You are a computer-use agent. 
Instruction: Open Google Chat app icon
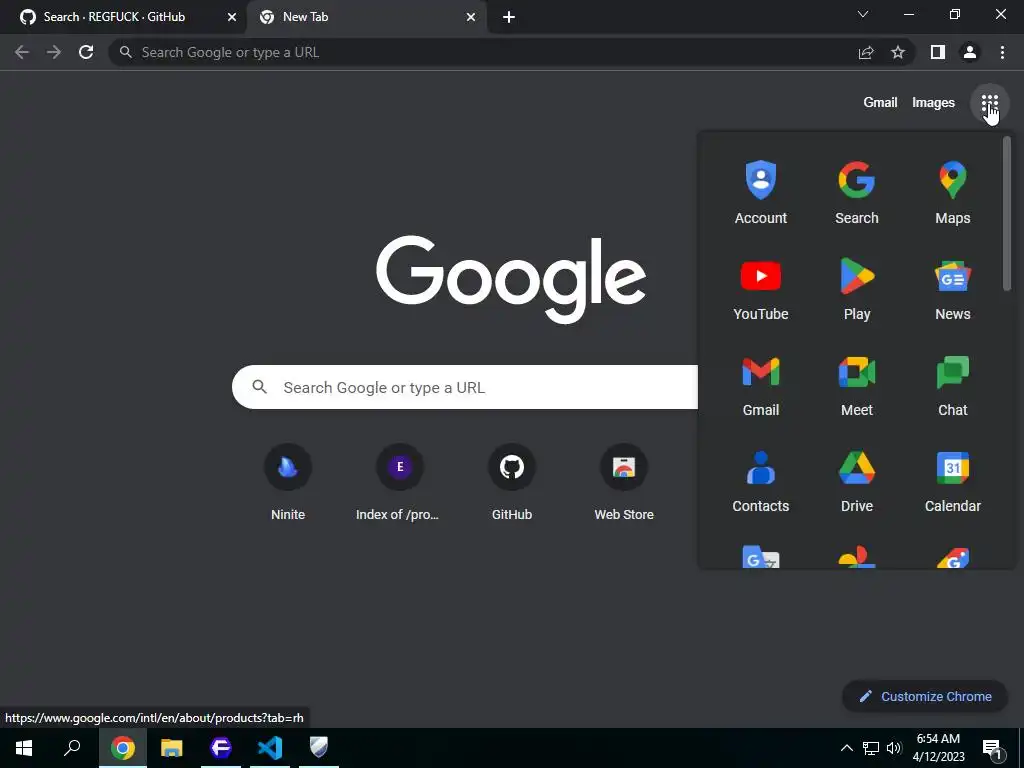953,385
